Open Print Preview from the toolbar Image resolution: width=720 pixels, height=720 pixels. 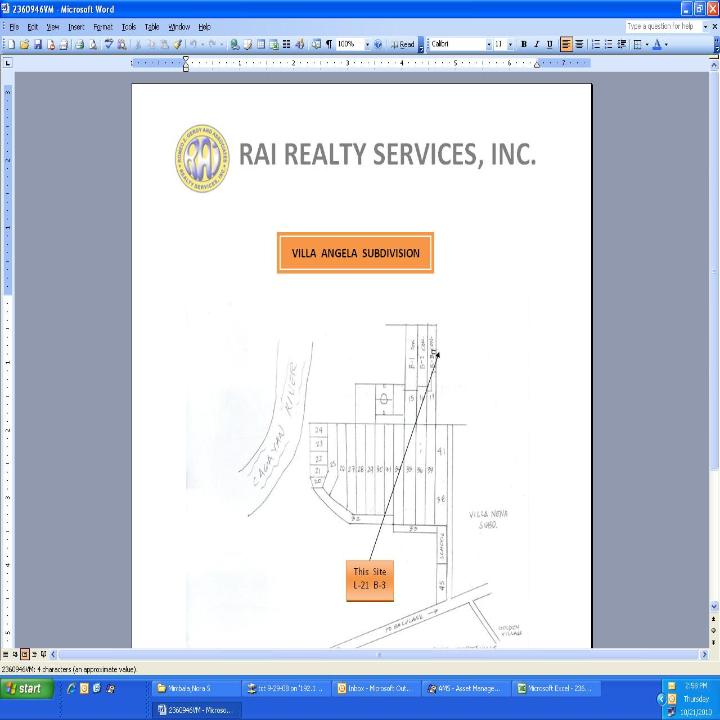93,45
